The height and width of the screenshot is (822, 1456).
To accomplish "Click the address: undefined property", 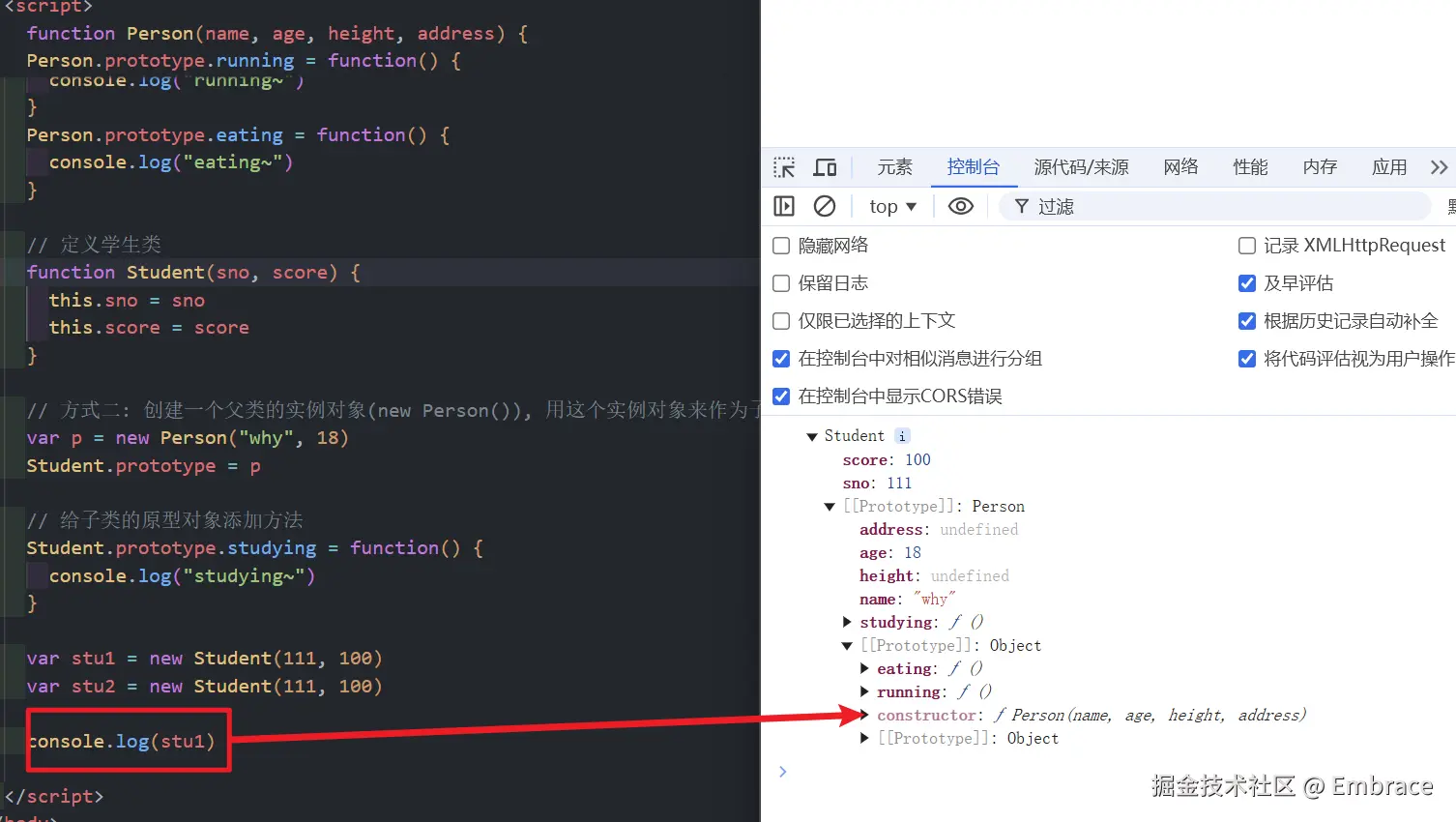I will pos(939,530).
